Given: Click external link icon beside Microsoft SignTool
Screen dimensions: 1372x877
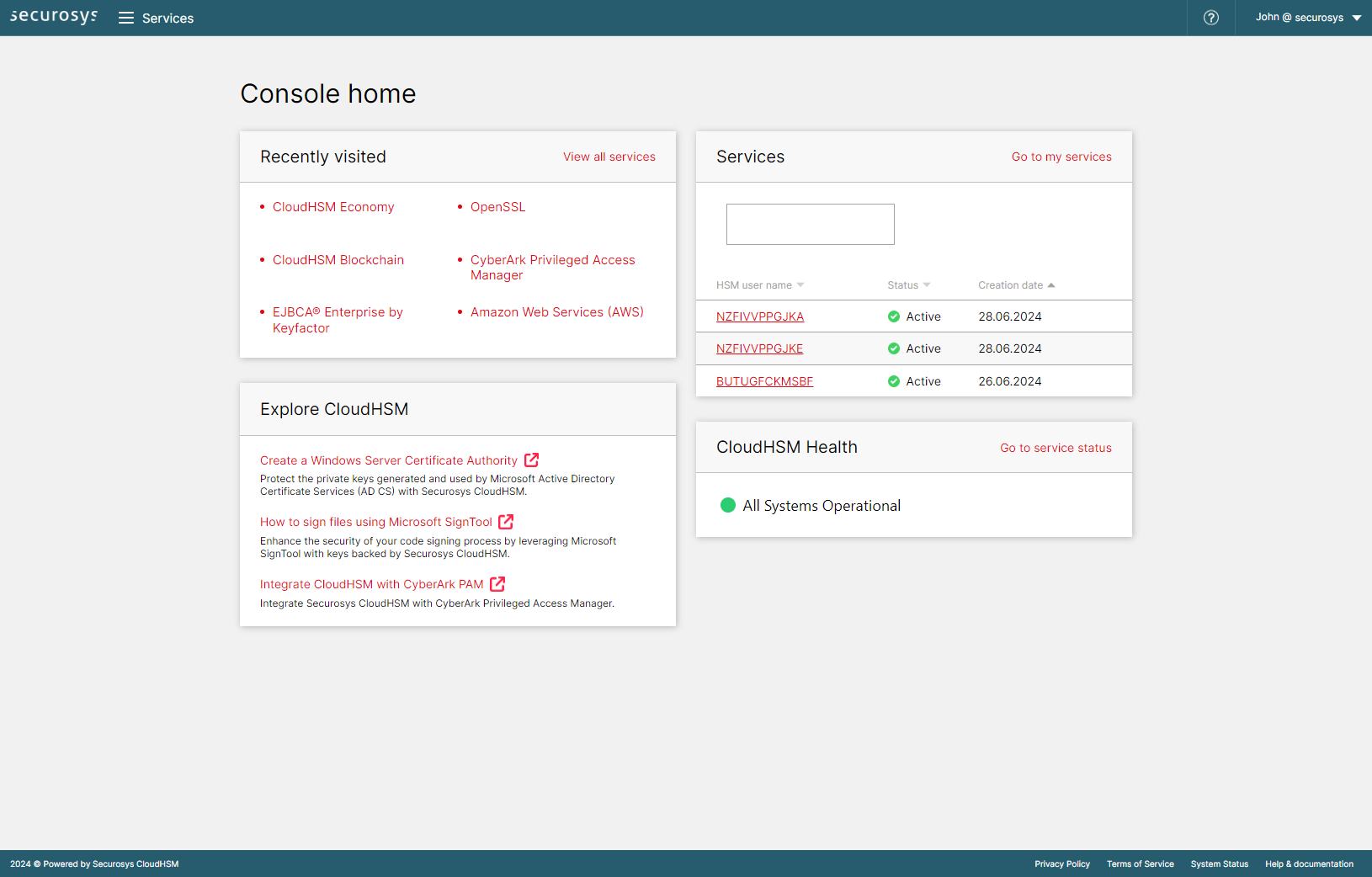Looking at the screenshot, I should click(x=506, y=522).
